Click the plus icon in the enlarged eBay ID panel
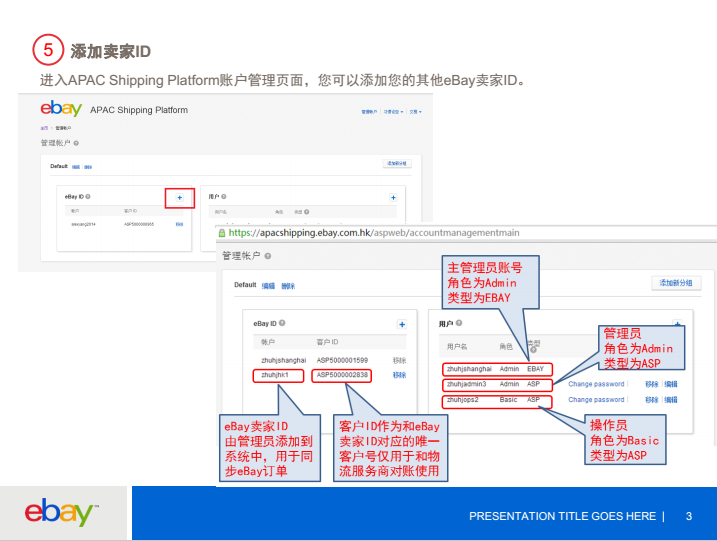 click(402, 324)
